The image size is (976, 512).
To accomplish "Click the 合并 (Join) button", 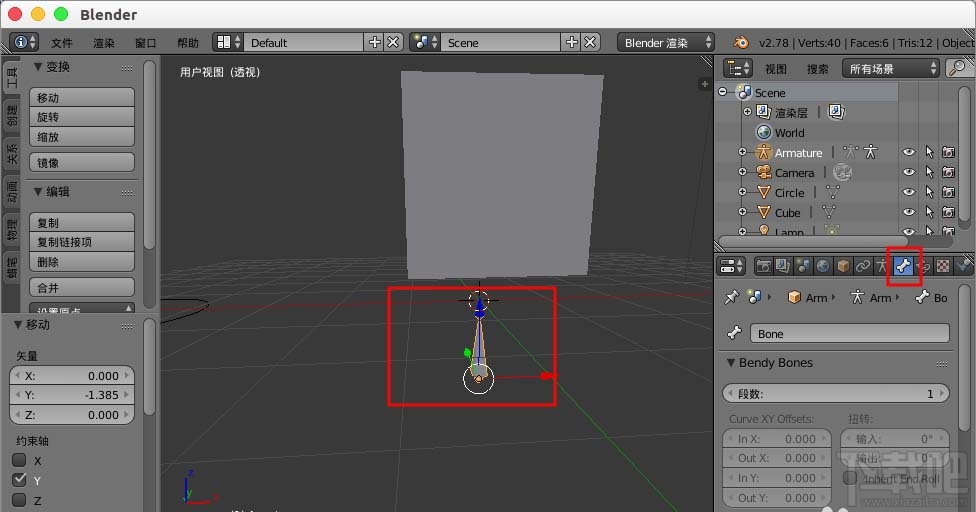I will [82, 287].
